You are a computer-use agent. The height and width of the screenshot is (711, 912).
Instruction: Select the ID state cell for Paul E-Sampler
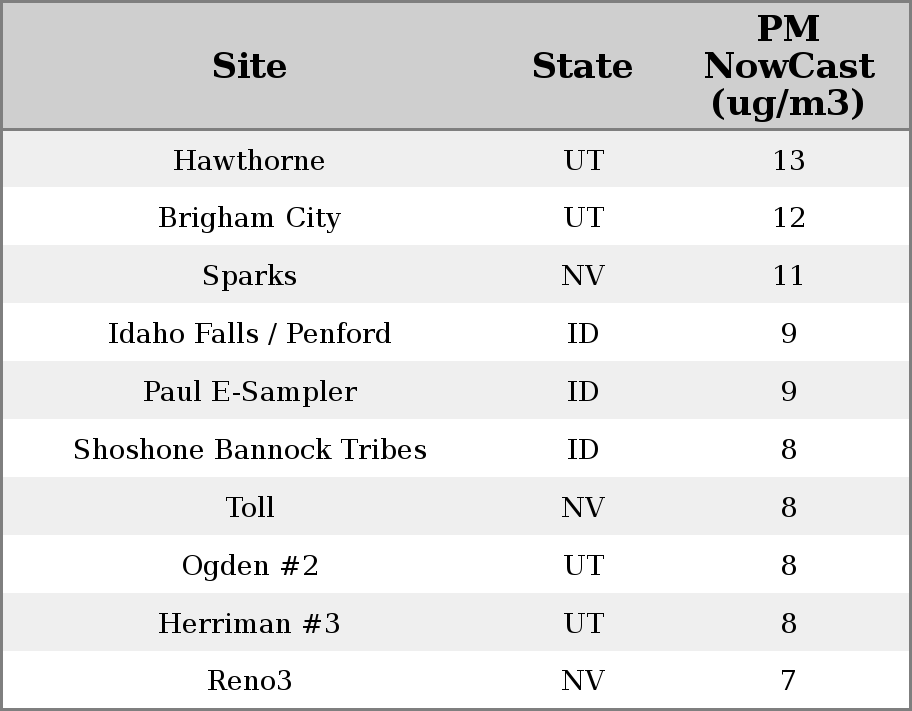tap(582, 392)
